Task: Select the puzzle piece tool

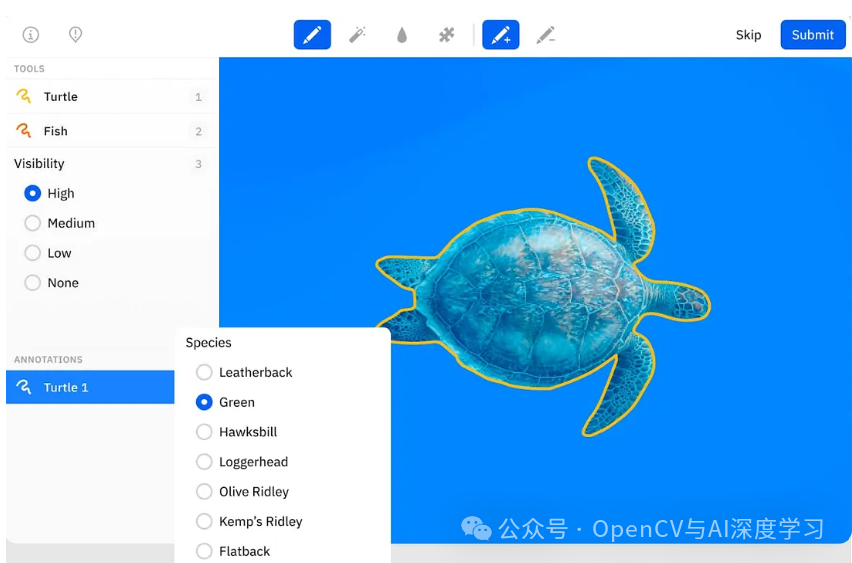Action: coord(446,35)
